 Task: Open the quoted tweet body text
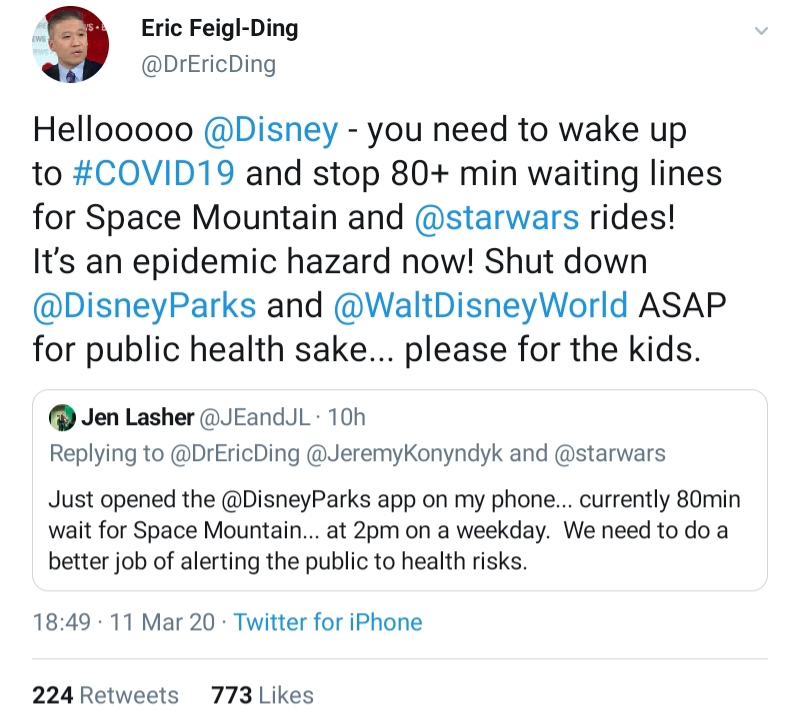pyautogui.click(x=394, y=530)
